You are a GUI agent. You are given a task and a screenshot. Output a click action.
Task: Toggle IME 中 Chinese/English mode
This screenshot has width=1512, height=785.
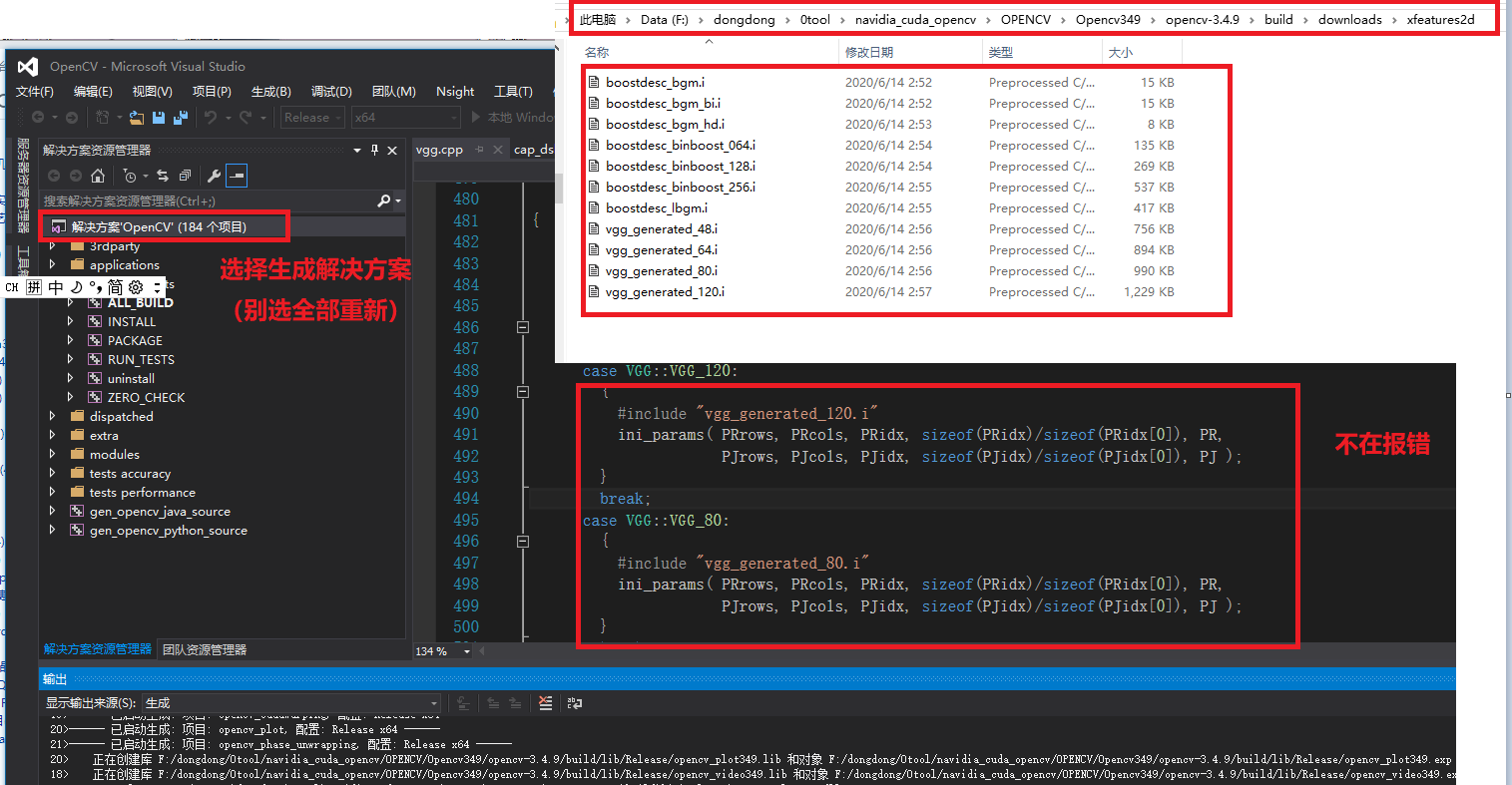click(x=56, y=287)
